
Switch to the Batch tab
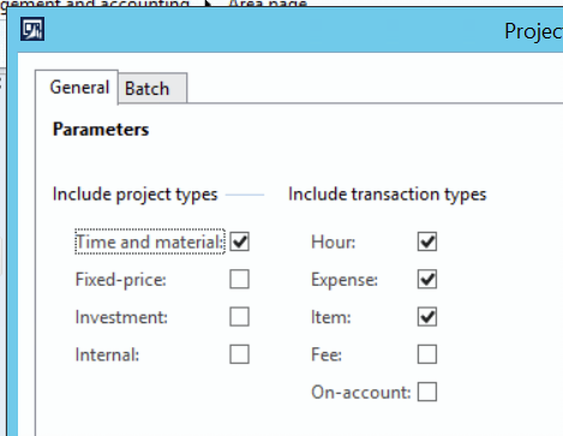tap(153, 88)
